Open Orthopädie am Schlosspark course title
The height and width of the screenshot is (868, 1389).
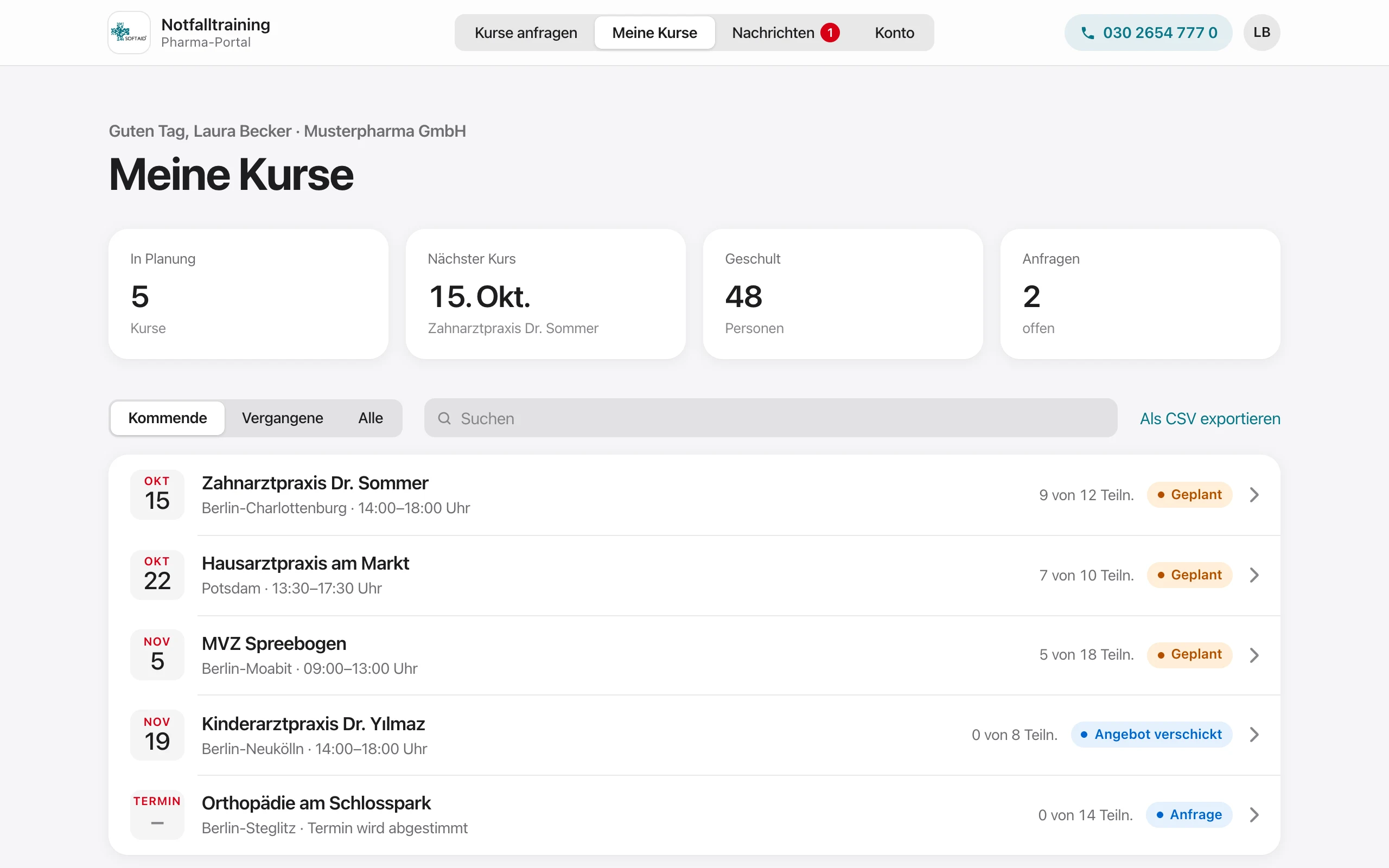[x=316, y=803]
